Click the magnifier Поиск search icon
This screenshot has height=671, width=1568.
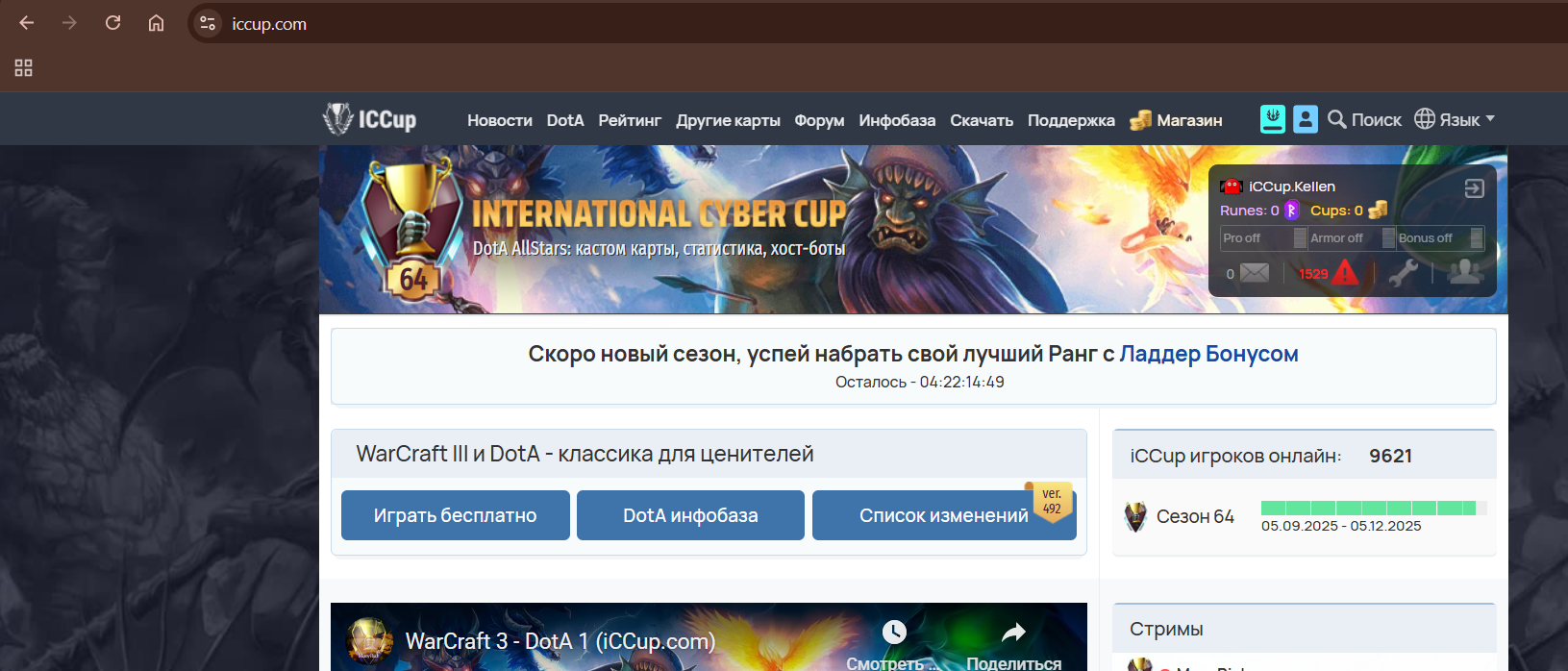click(x=1336, y=119)
